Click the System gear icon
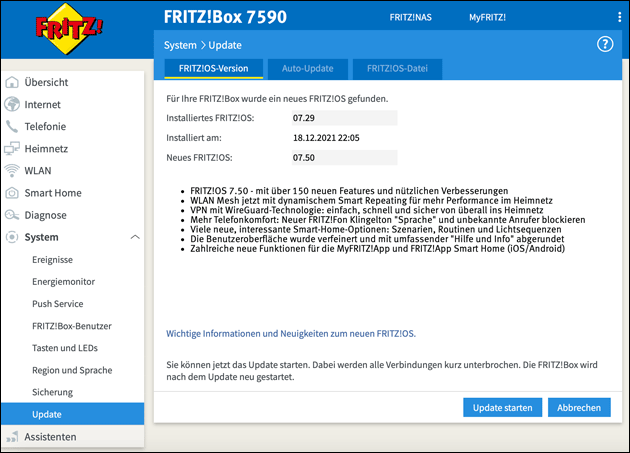Screen dimensions: 630x453 point(12,237)
